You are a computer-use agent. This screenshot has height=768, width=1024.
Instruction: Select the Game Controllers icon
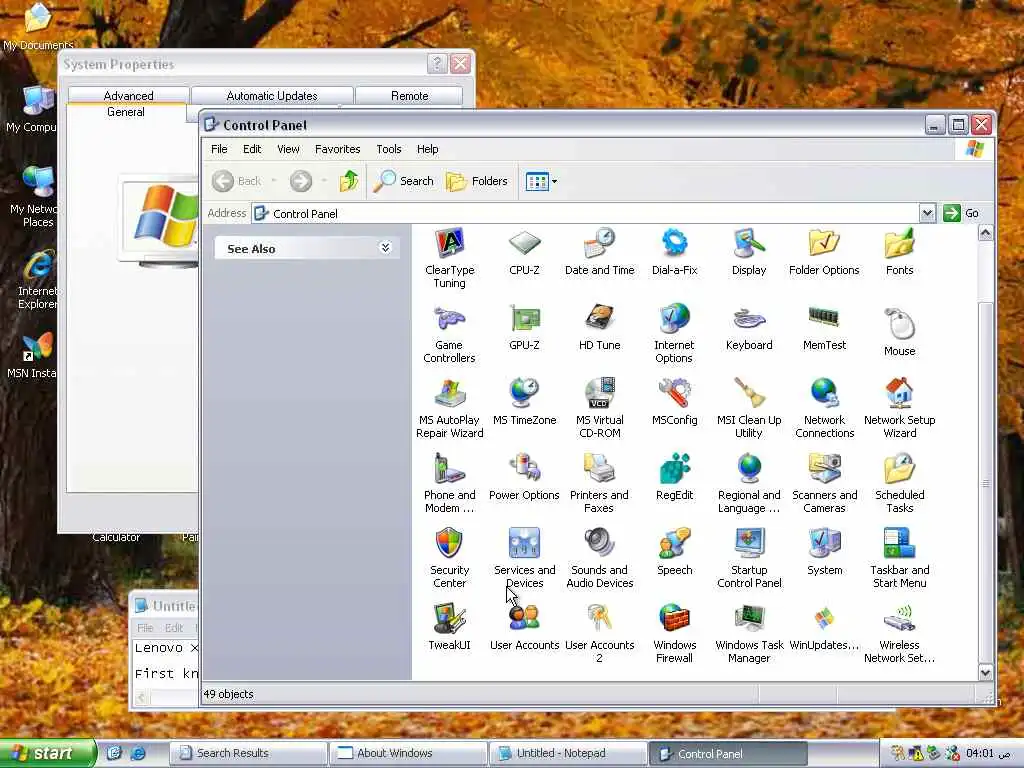tap(449, 334)
